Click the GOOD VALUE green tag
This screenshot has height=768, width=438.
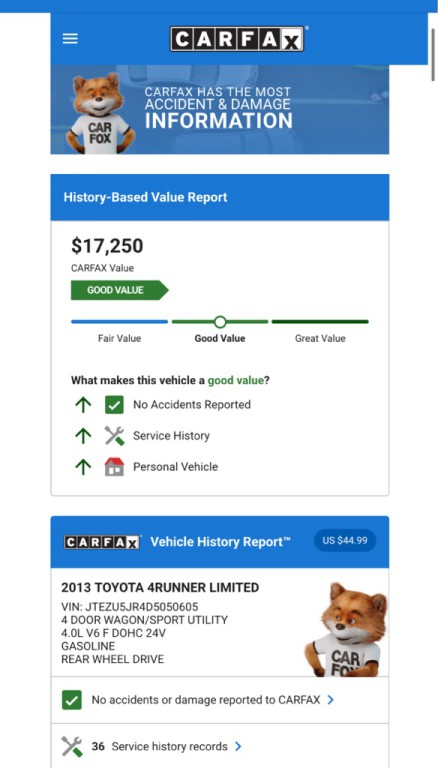[119, 290]
